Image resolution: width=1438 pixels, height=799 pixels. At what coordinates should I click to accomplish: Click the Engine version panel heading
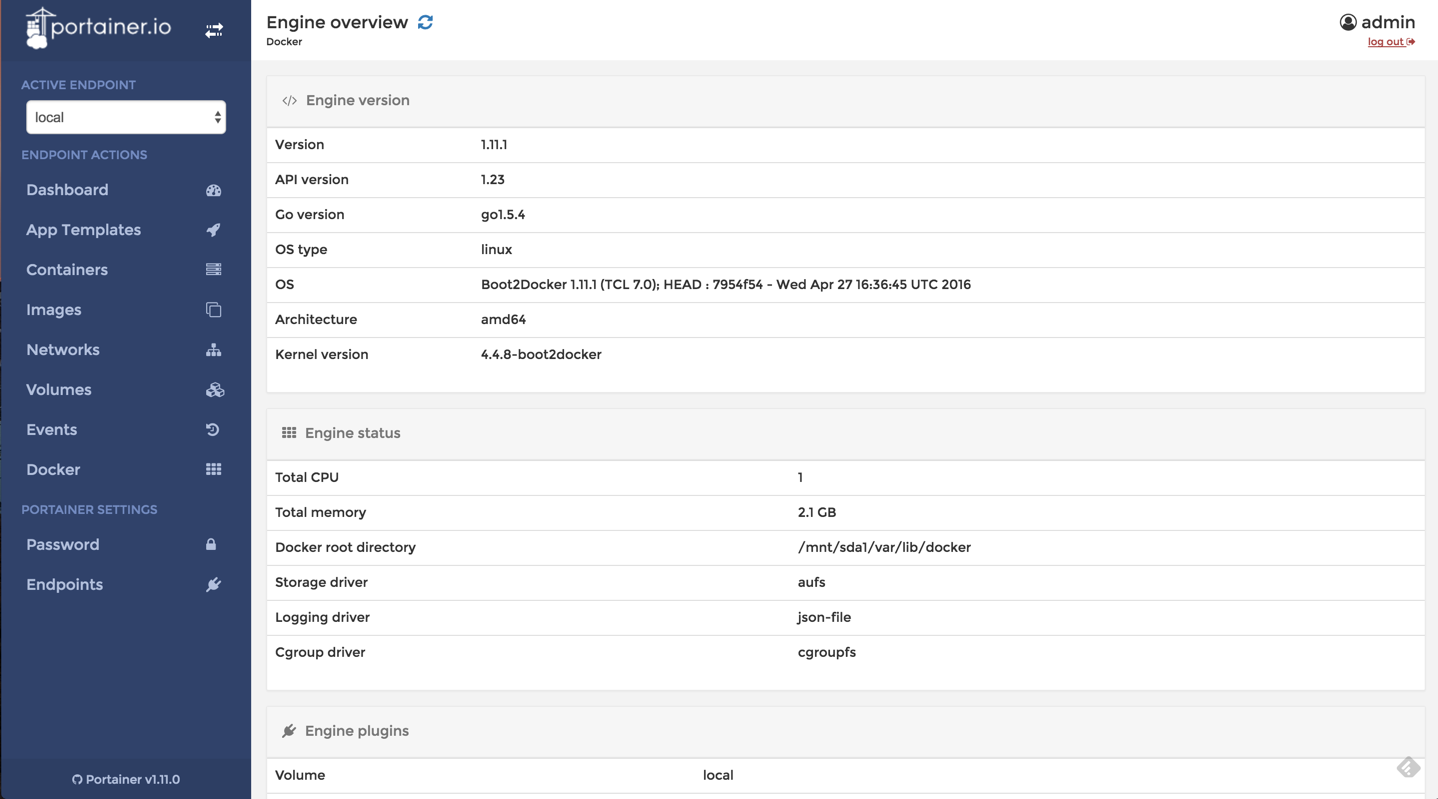(357, 101)
